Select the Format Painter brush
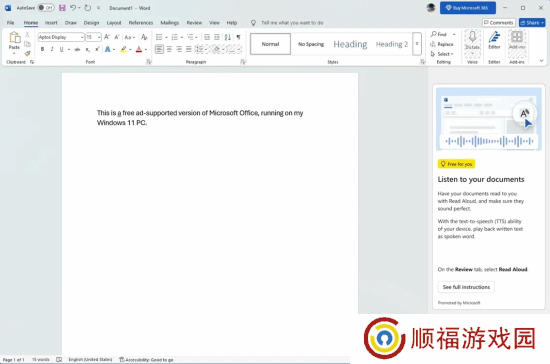This screenshot has height=364, width=550. point(27,53)
